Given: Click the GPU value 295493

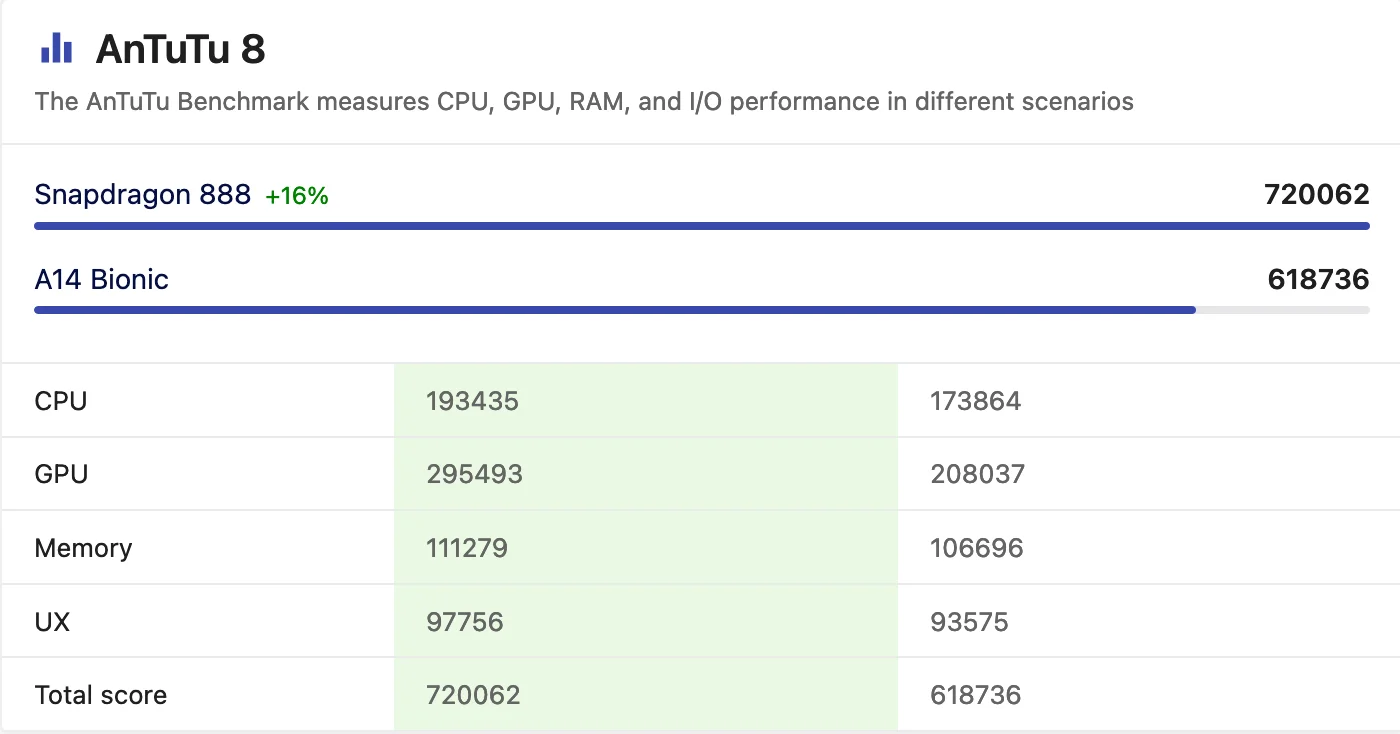Looking at the screenshot, I should (475, 474).
